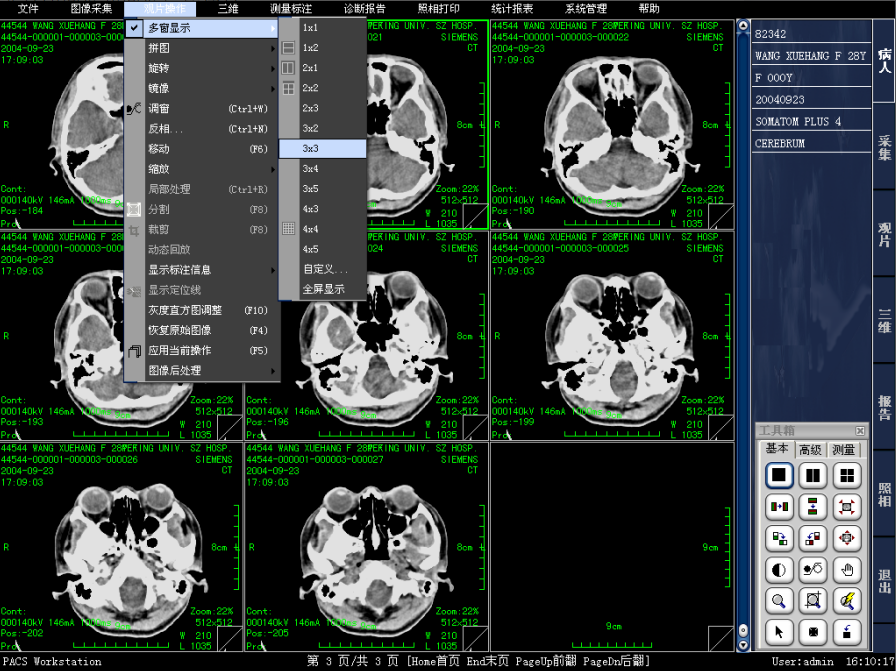Open the 诊断报告 menu
The image size is (896, 671).
click(x=364, y=8)
